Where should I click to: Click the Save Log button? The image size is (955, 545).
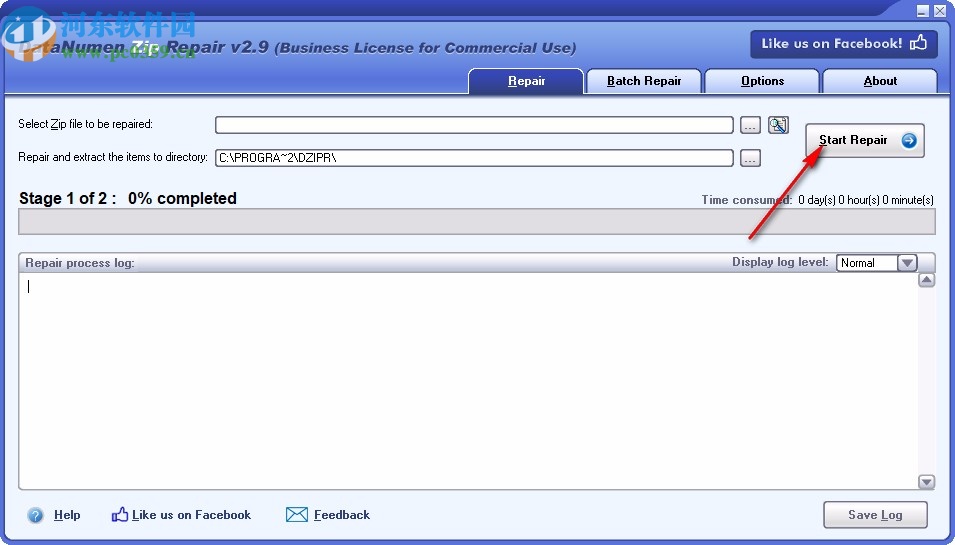875,515
